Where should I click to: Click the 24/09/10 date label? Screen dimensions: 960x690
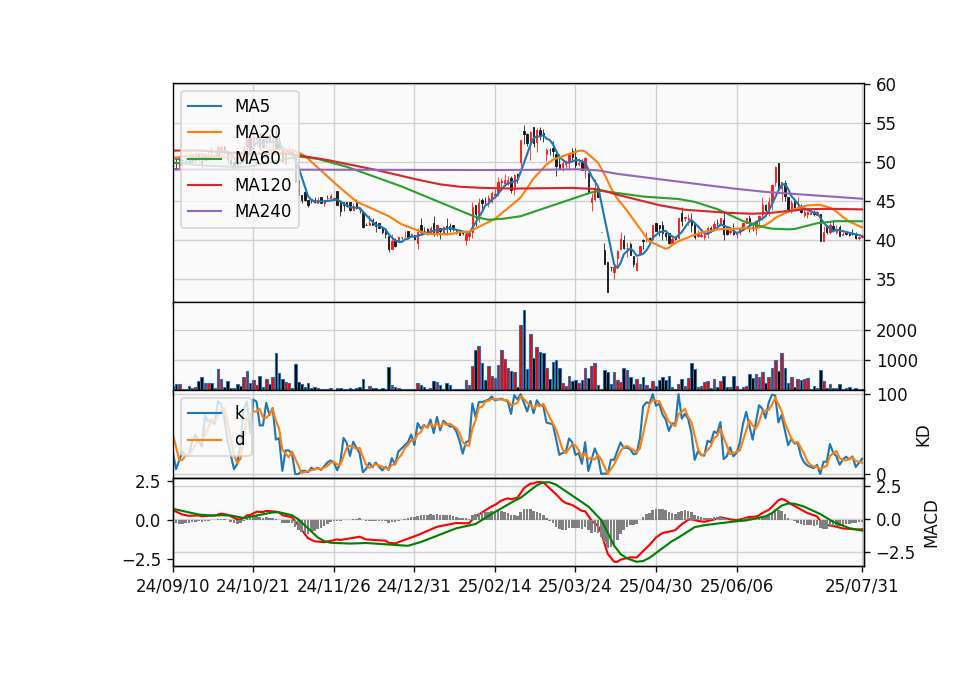(173, 586)
